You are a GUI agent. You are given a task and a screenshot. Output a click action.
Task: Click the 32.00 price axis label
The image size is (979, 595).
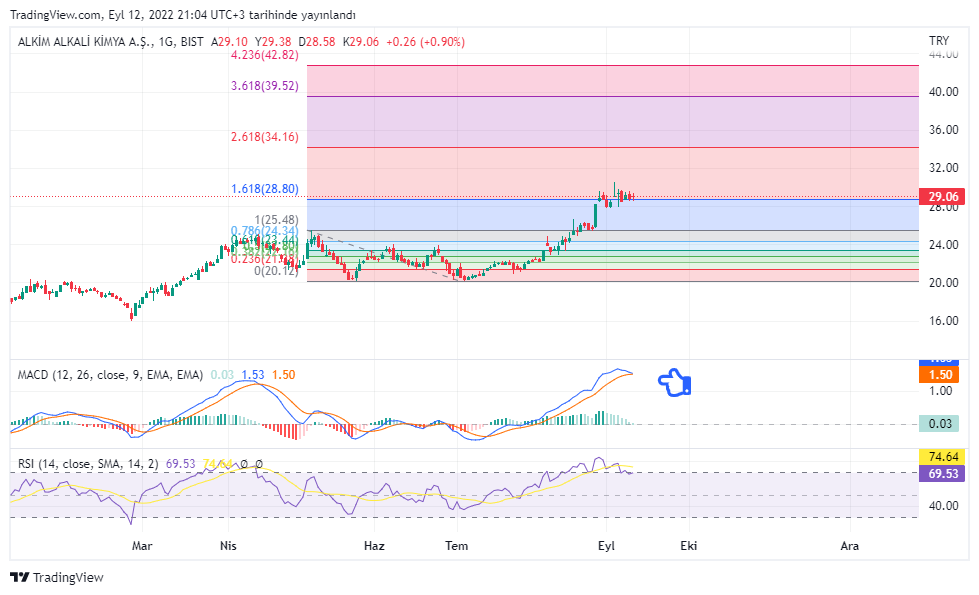[943, 167]
